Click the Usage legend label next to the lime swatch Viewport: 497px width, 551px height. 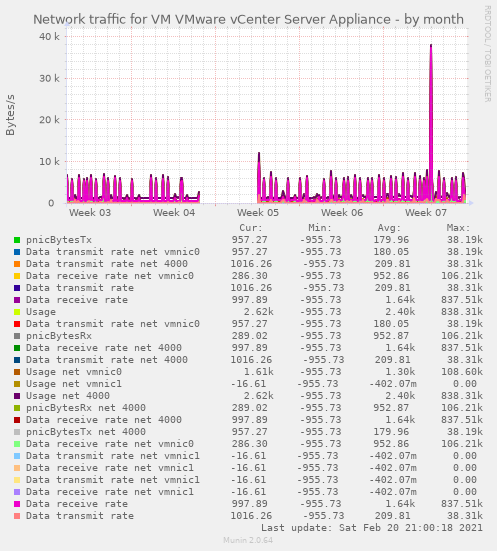(41, 312)
